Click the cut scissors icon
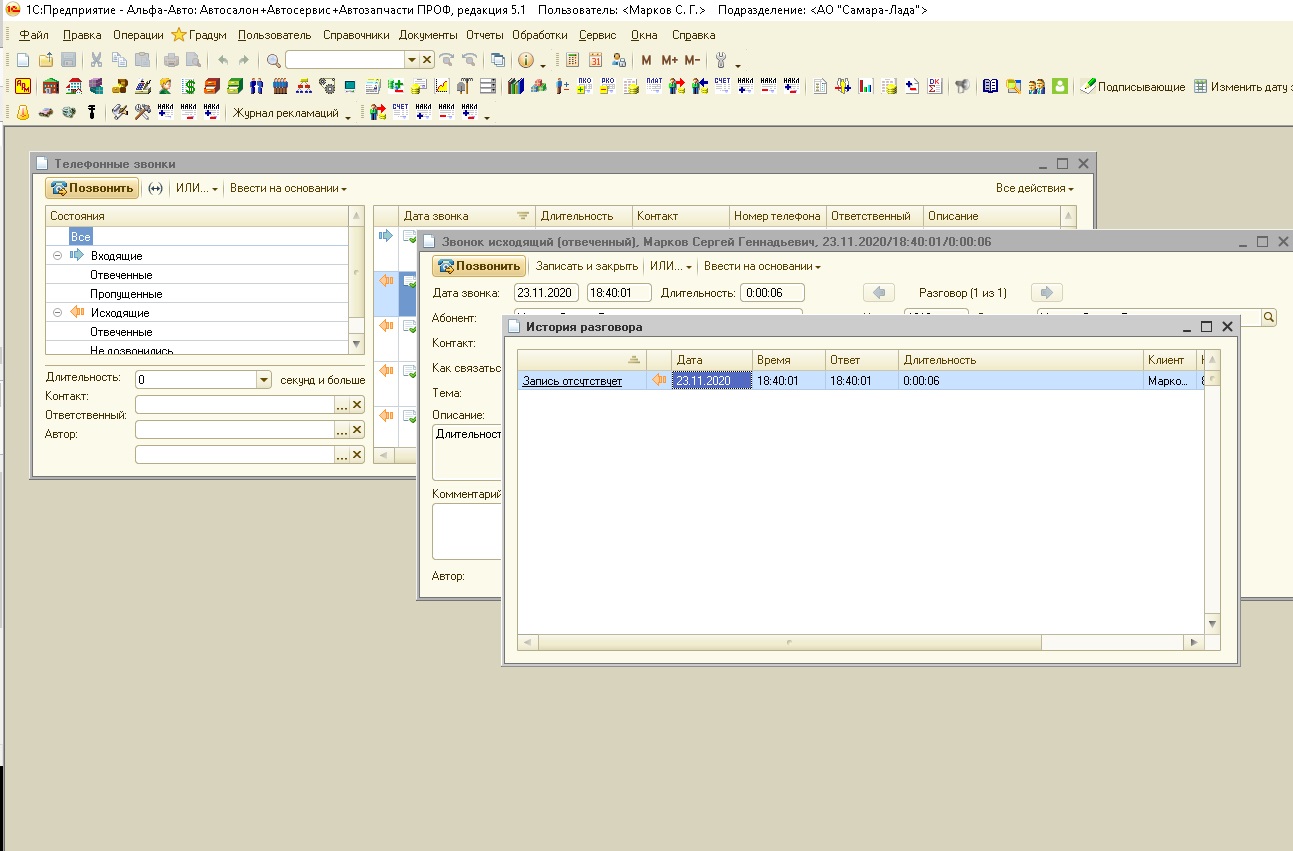 click(x=96, y=60)
